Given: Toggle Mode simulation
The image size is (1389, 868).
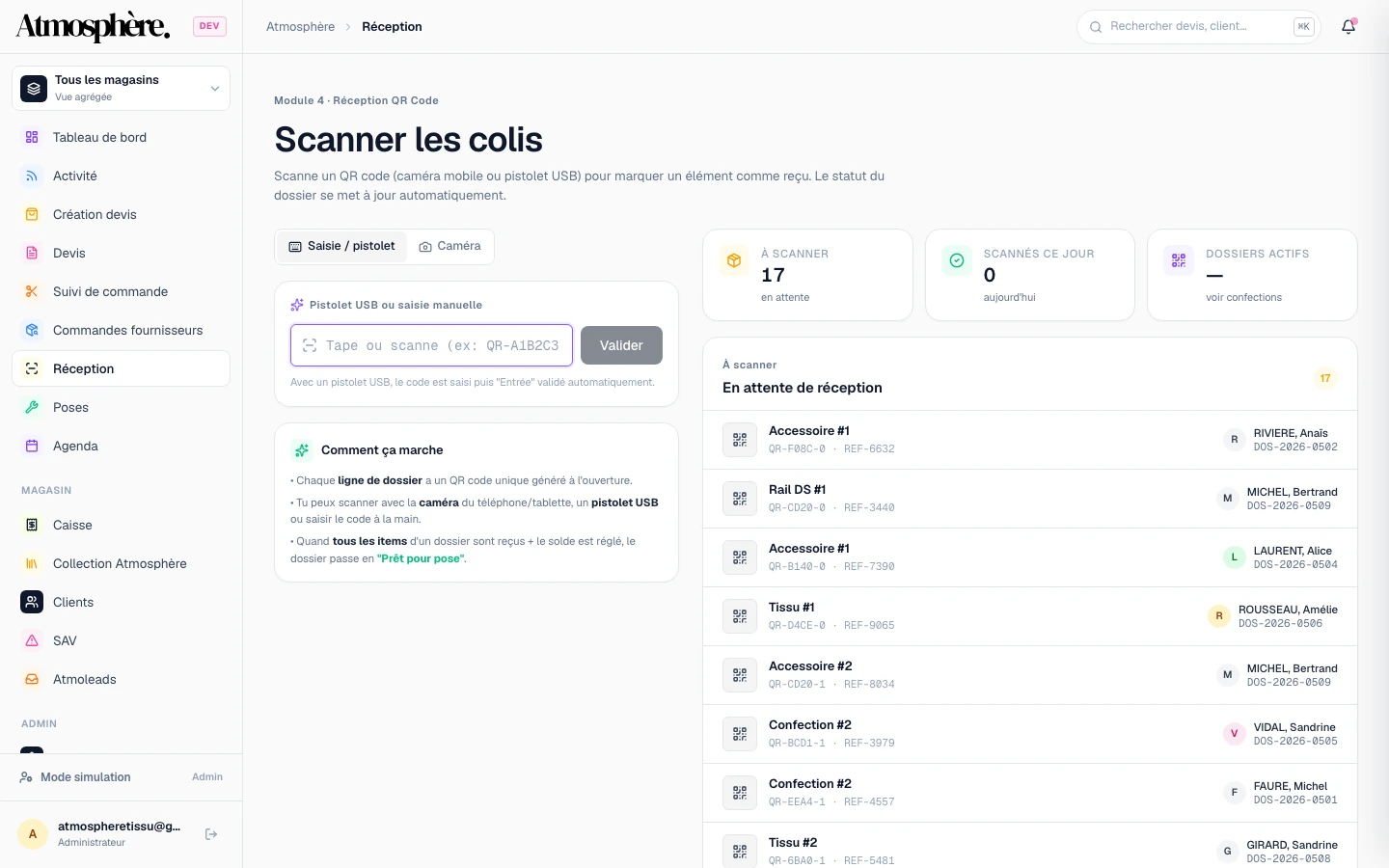Looking at the screenshot, I should click(x=121, y=776).
